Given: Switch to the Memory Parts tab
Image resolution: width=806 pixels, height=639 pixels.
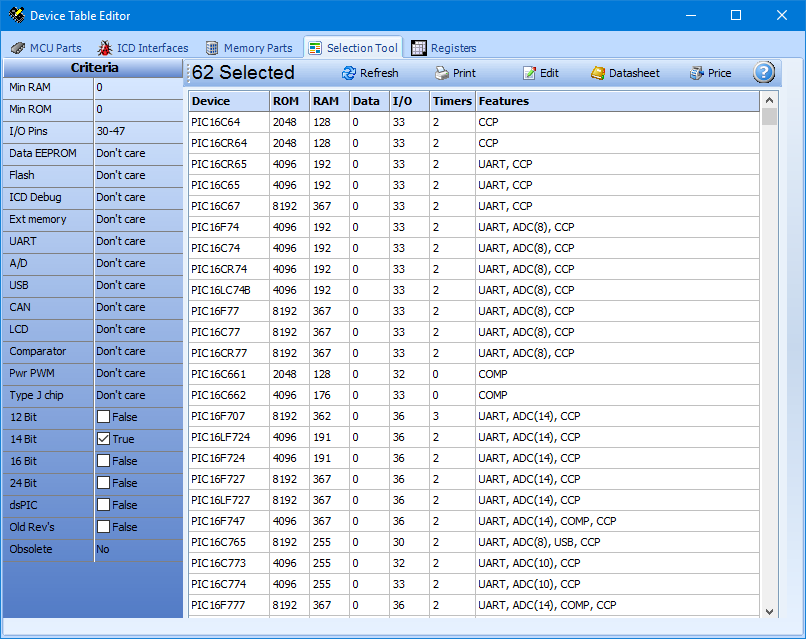Looking at the screenshot, I should (249, 48).
